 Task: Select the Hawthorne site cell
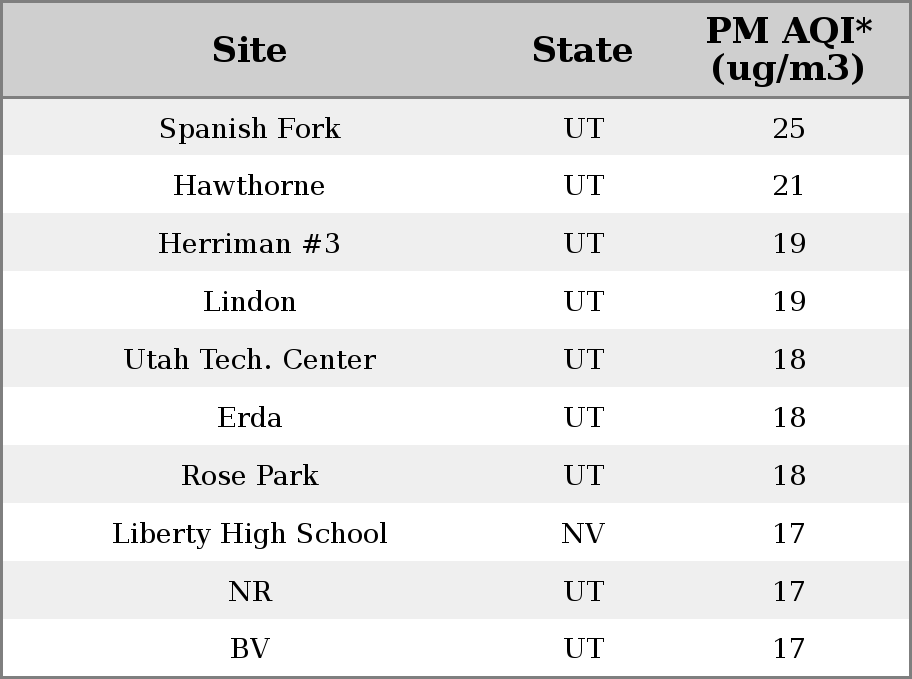250,186
